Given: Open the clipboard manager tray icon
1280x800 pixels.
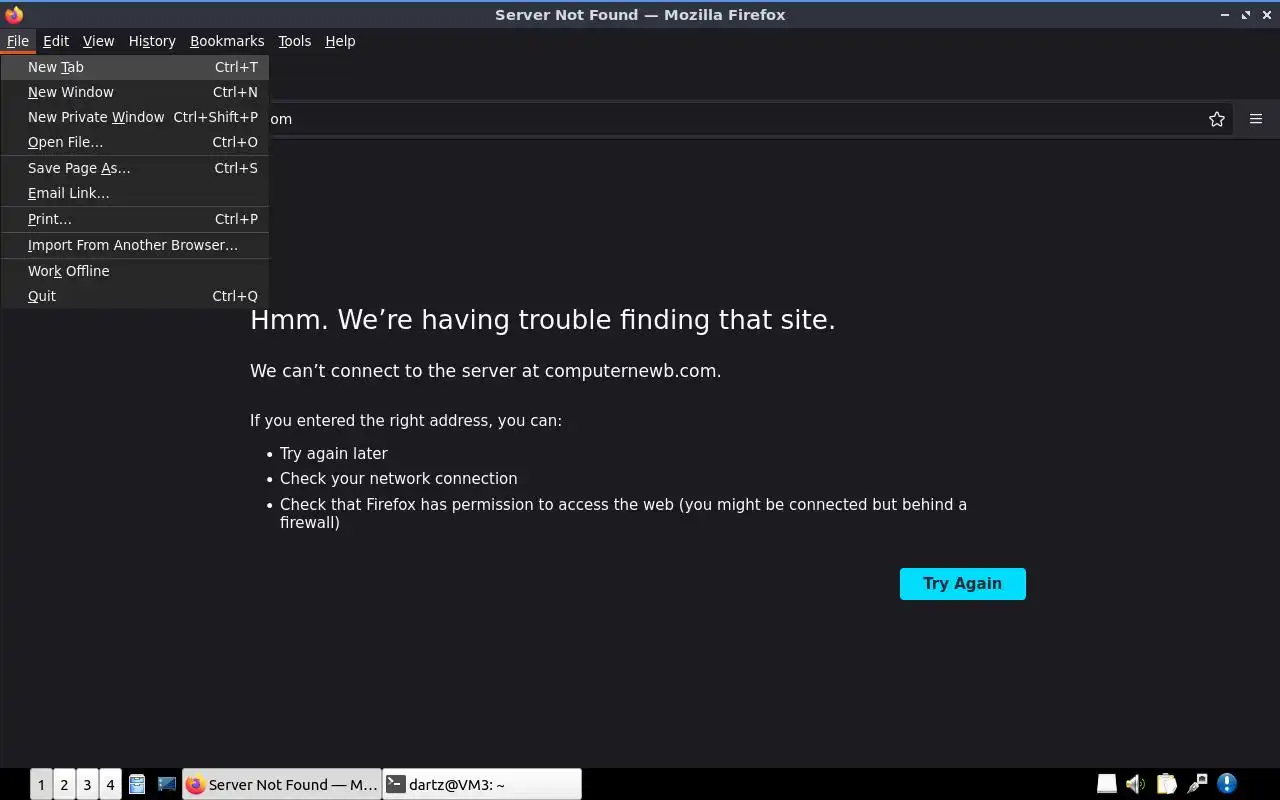Looking at the screenshot, I should (x=1167, y=784).
